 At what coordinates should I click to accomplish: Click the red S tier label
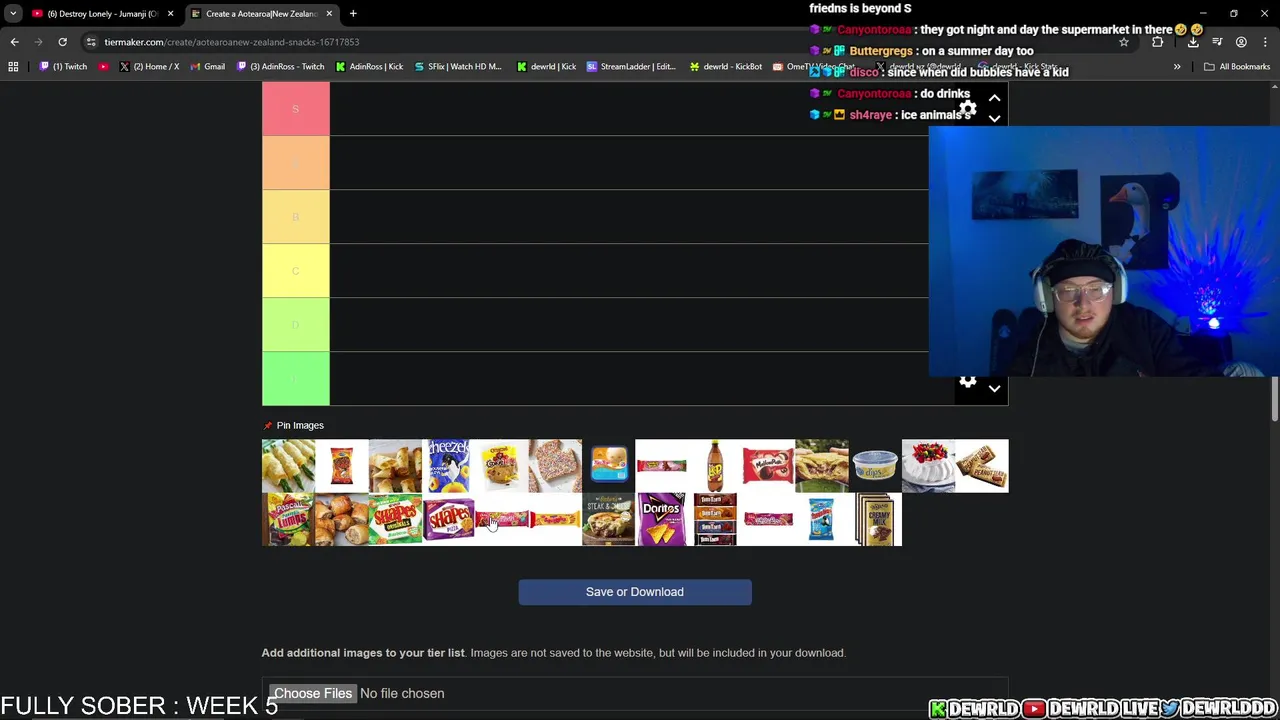tap(295, 109)
